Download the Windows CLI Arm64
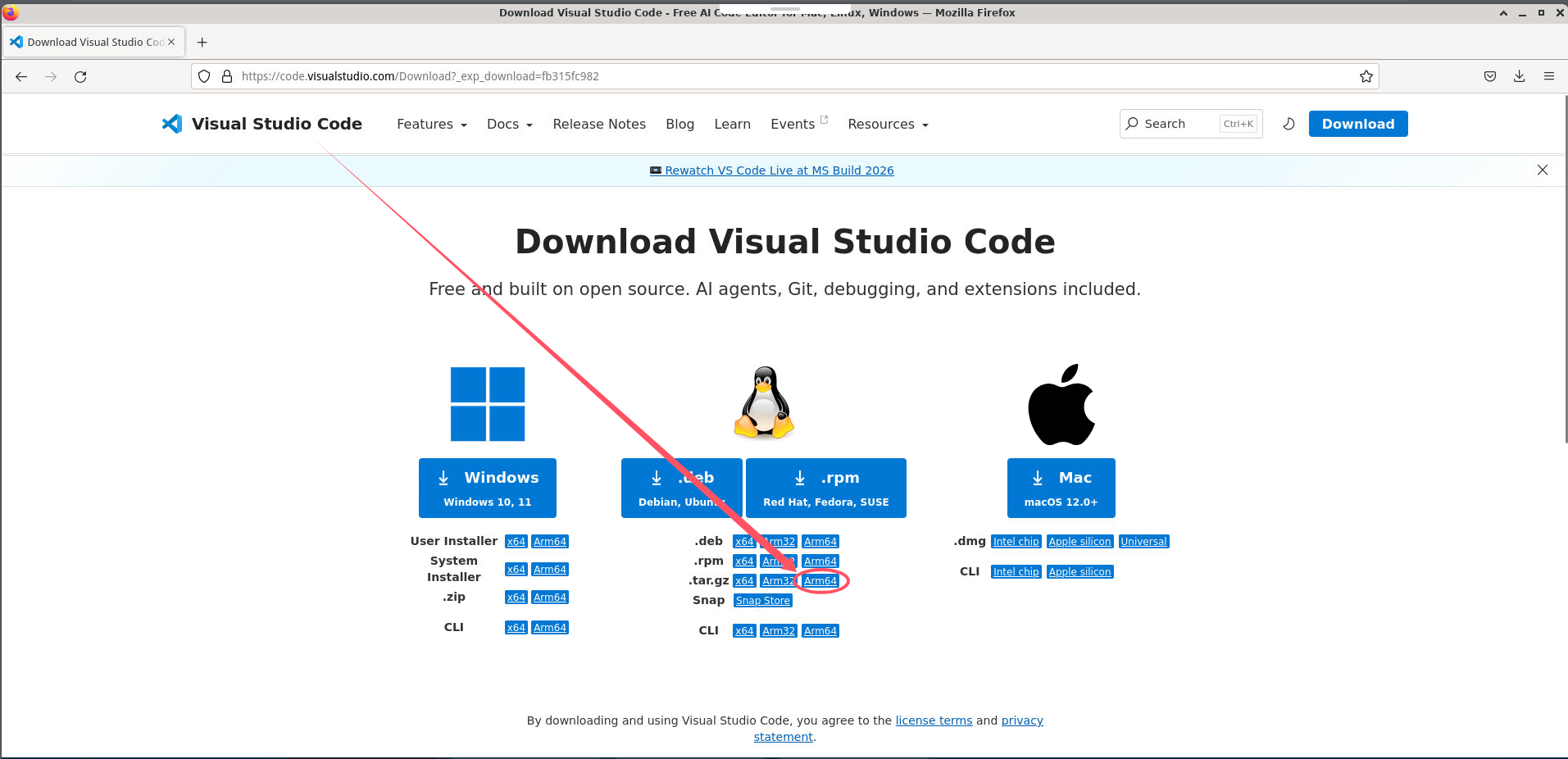 pos(550,628)
